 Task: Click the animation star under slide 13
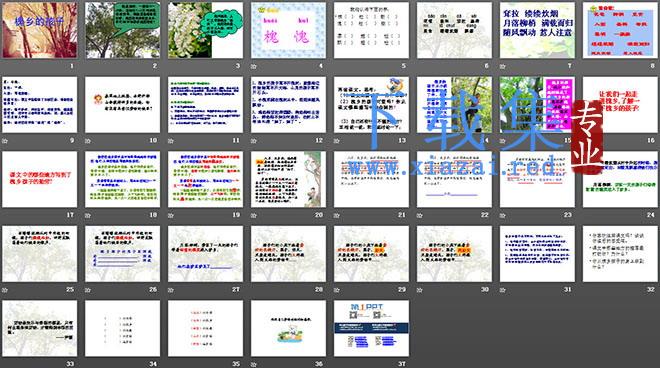point(336,141)
